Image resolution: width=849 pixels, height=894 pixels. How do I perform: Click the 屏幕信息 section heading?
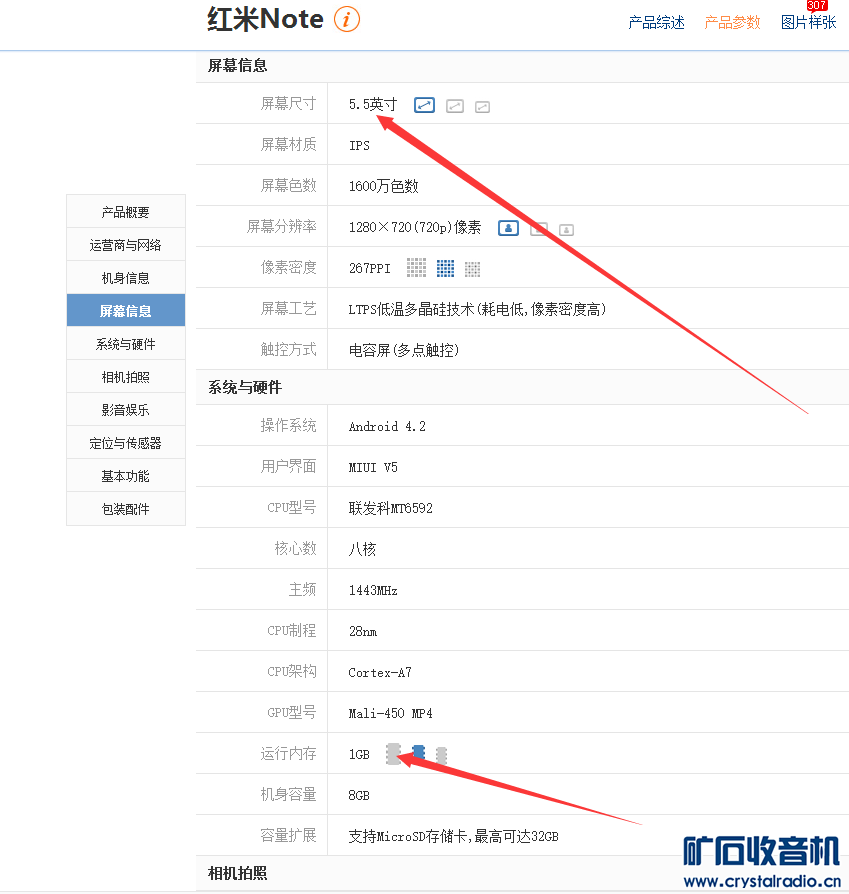pos(237,66)
